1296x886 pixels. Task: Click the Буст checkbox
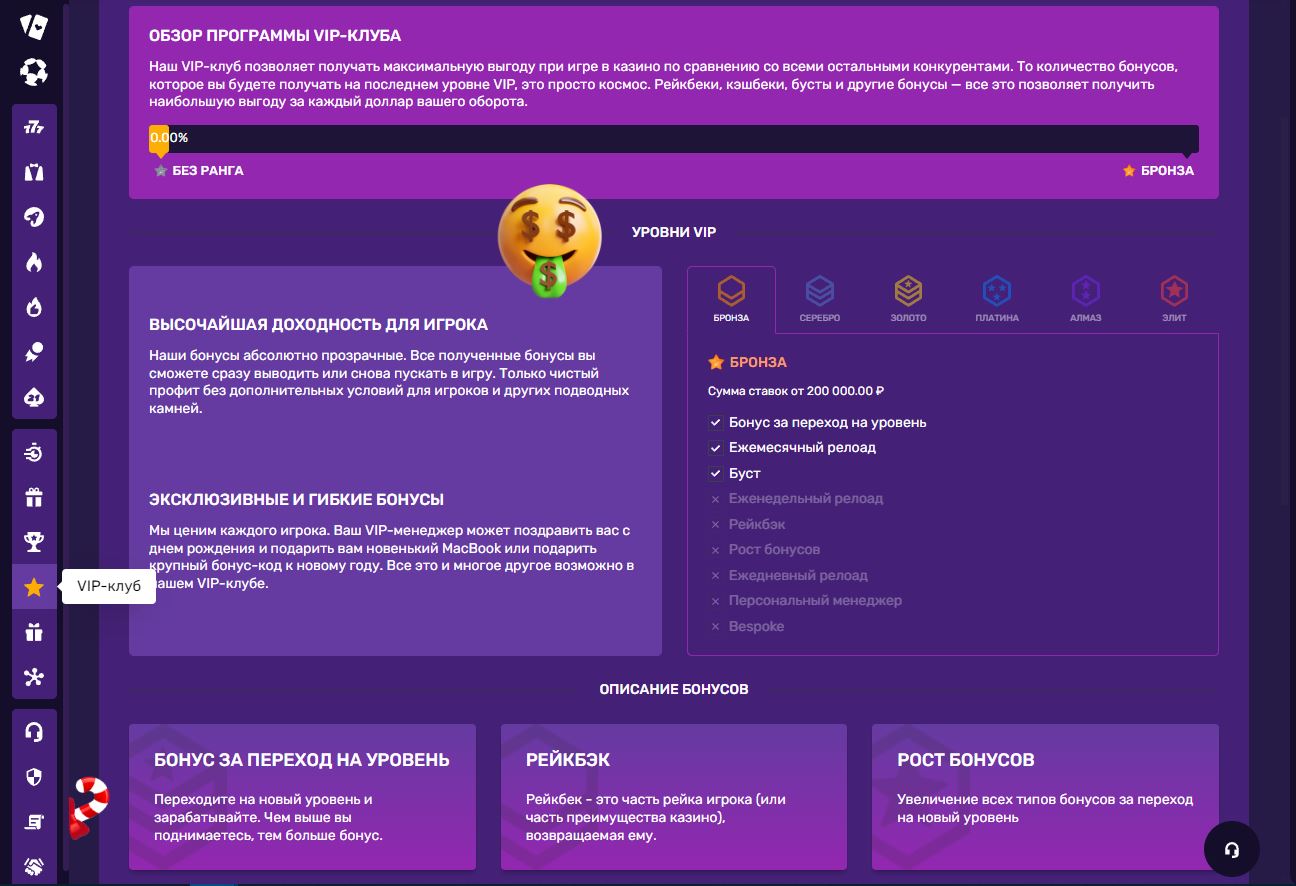pyautogui.click(x=715, y=473)
